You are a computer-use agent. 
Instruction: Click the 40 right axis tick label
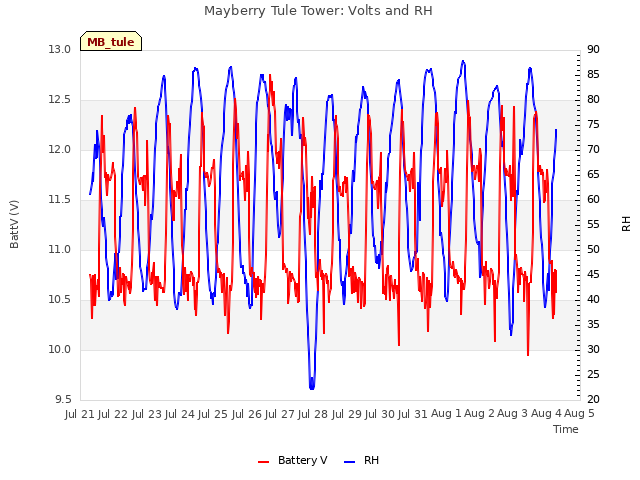point(593,300)
